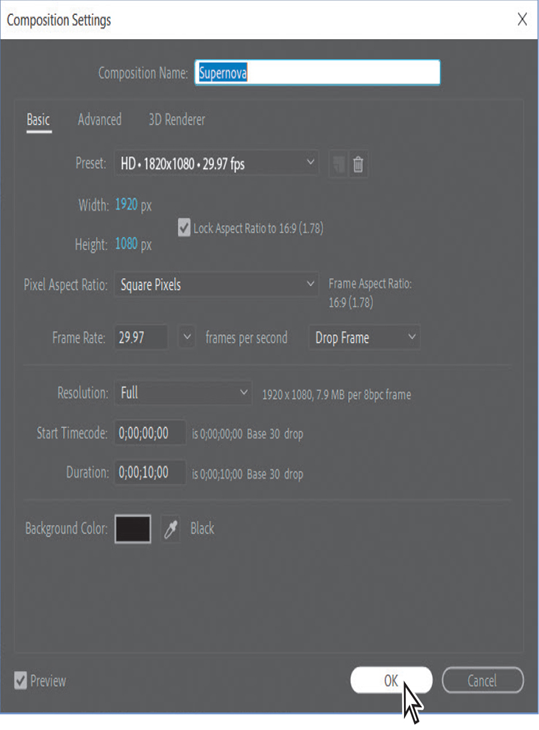Image resolution: width=539 pixels, height=730 pixels.
Task: Click the Cancel button
Action: (482, 680)
